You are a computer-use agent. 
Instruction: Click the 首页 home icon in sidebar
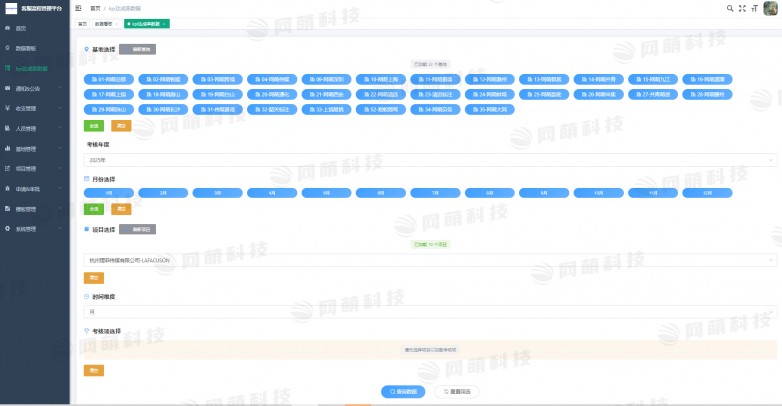pos(8,28)
